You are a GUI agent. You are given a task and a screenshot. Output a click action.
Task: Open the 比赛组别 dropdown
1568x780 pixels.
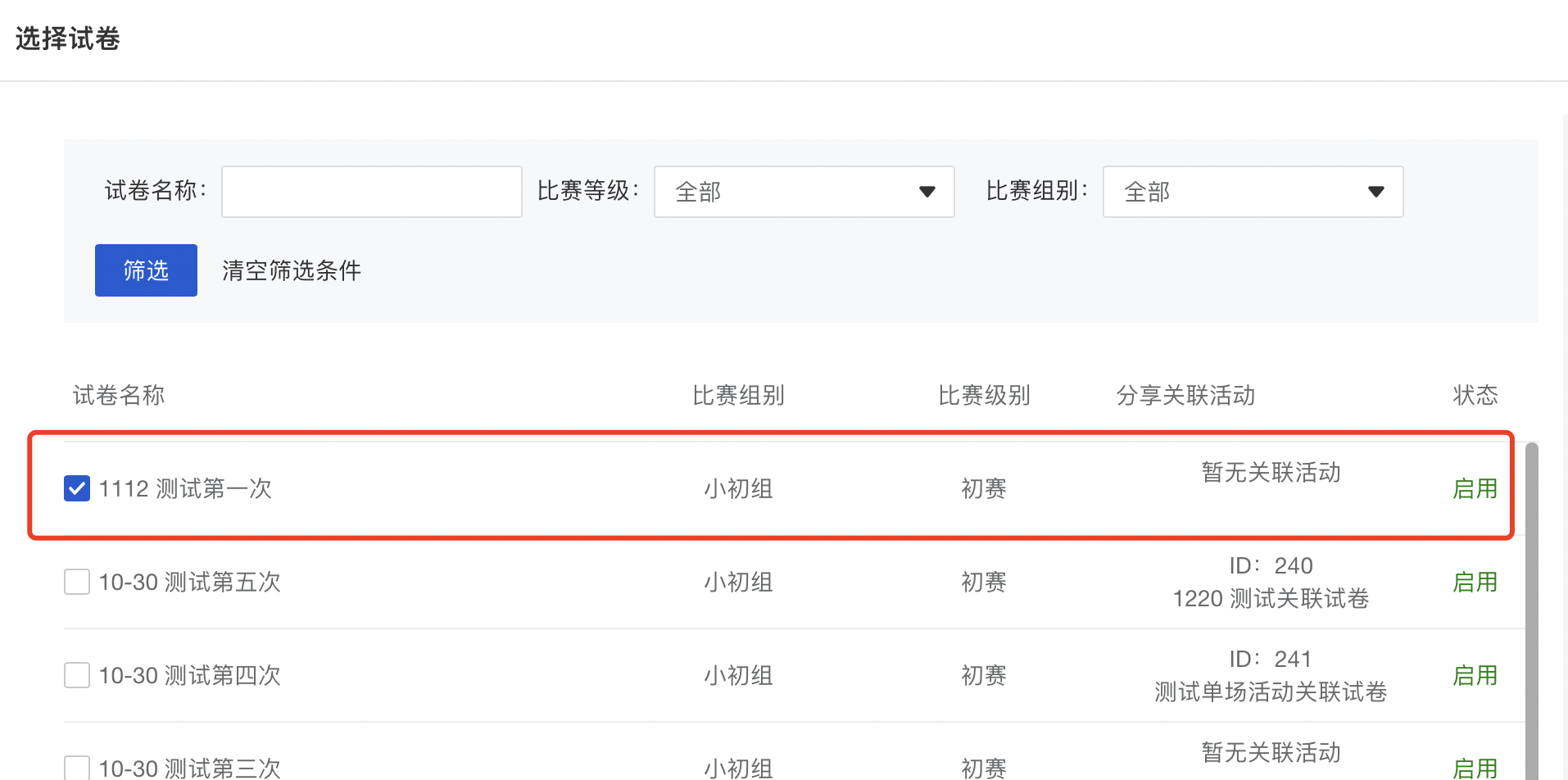tap(1253, 192)
